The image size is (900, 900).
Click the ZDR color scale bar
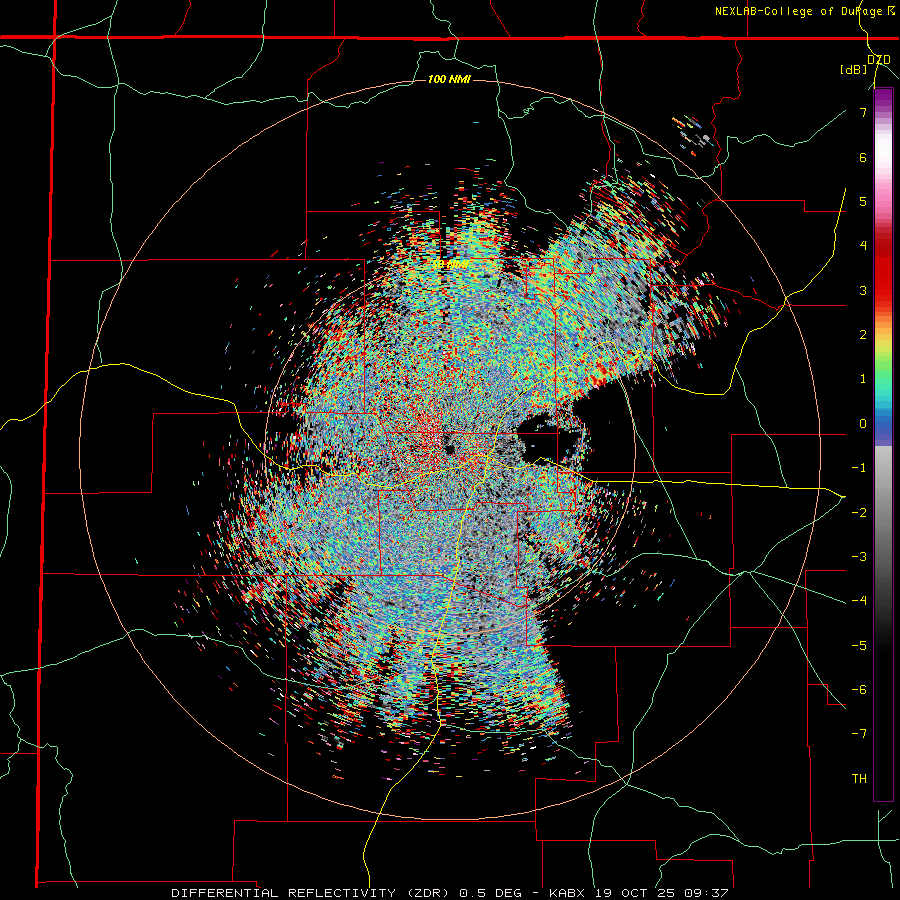pyautogui.click(x=883, y=444)
